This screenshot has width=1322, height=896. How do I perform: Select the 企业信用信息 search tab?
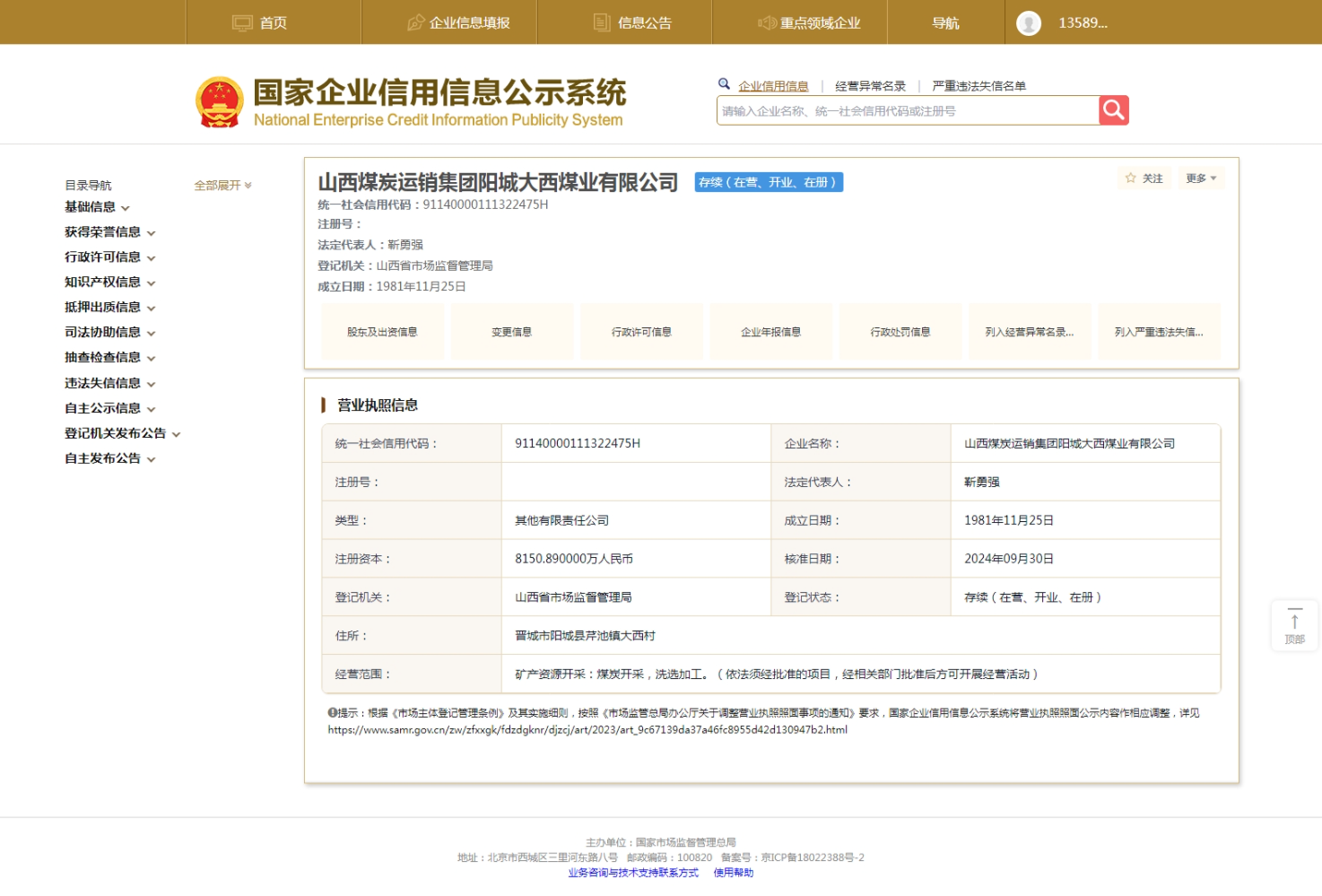click(773, 86)
